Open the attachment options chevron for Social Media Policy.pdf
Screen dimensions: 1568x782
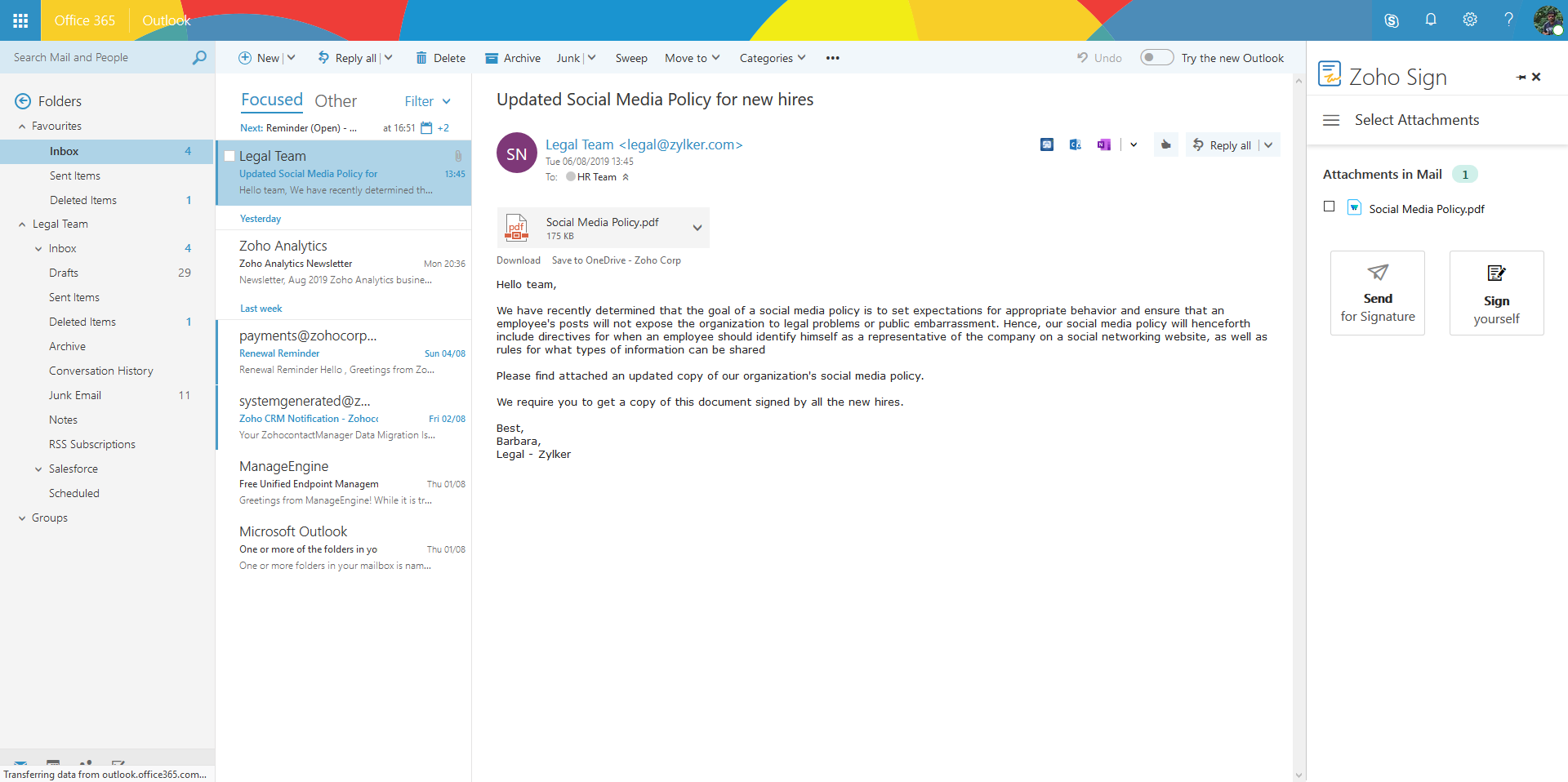click(697, 228)
